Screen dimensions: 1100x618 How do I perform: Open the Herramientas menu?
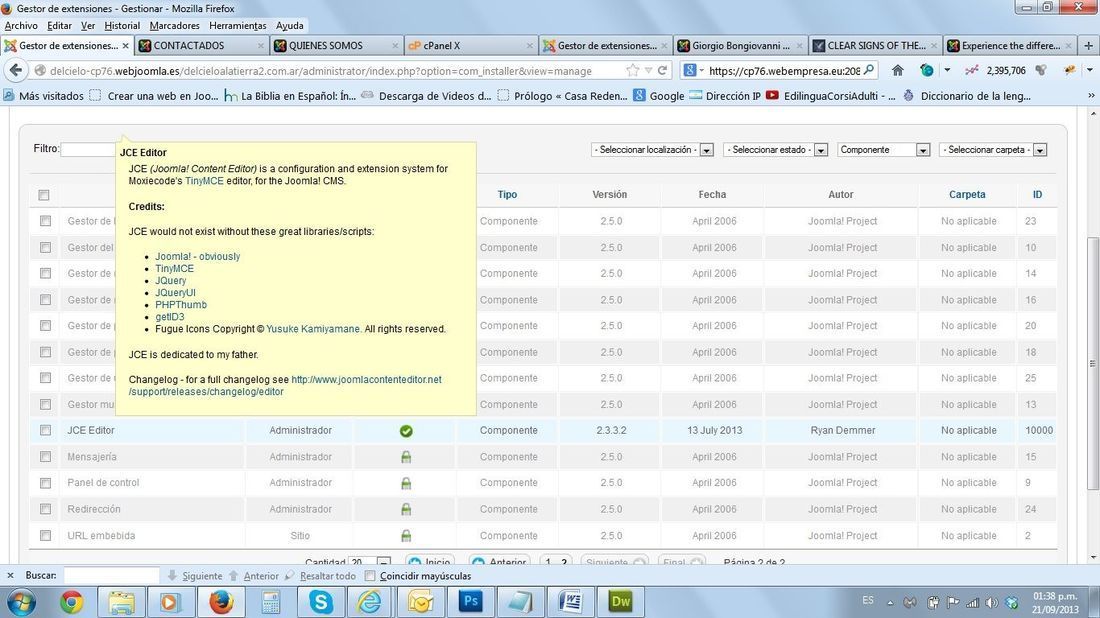pyautogui.click(x=238, y=25)
